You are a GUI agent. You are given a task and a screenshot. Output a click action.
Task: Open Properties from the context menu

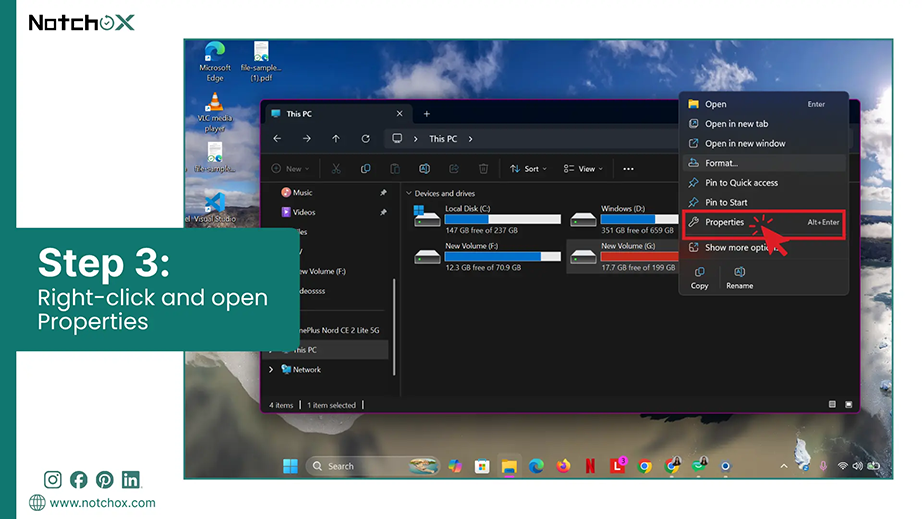tap(764, 223)
